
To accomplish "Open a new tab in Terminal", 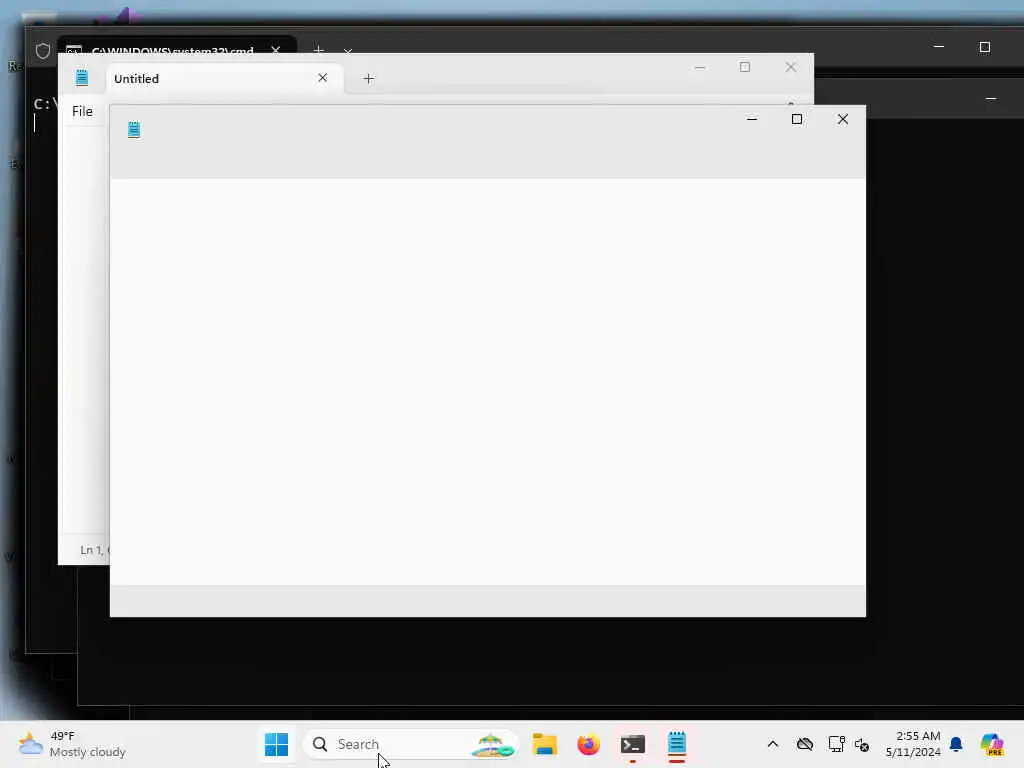I will click(x=318, y=49).
